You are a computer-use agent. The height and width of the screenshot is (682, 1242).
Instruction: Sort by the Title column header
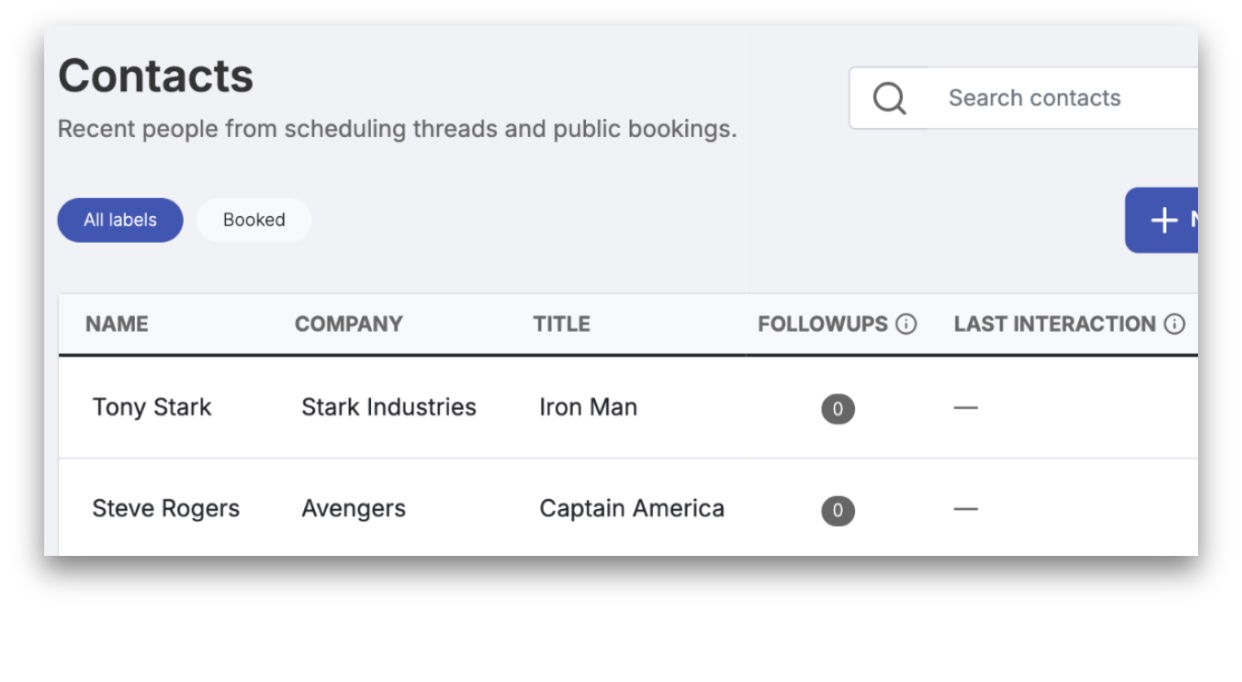coord(561,324)
